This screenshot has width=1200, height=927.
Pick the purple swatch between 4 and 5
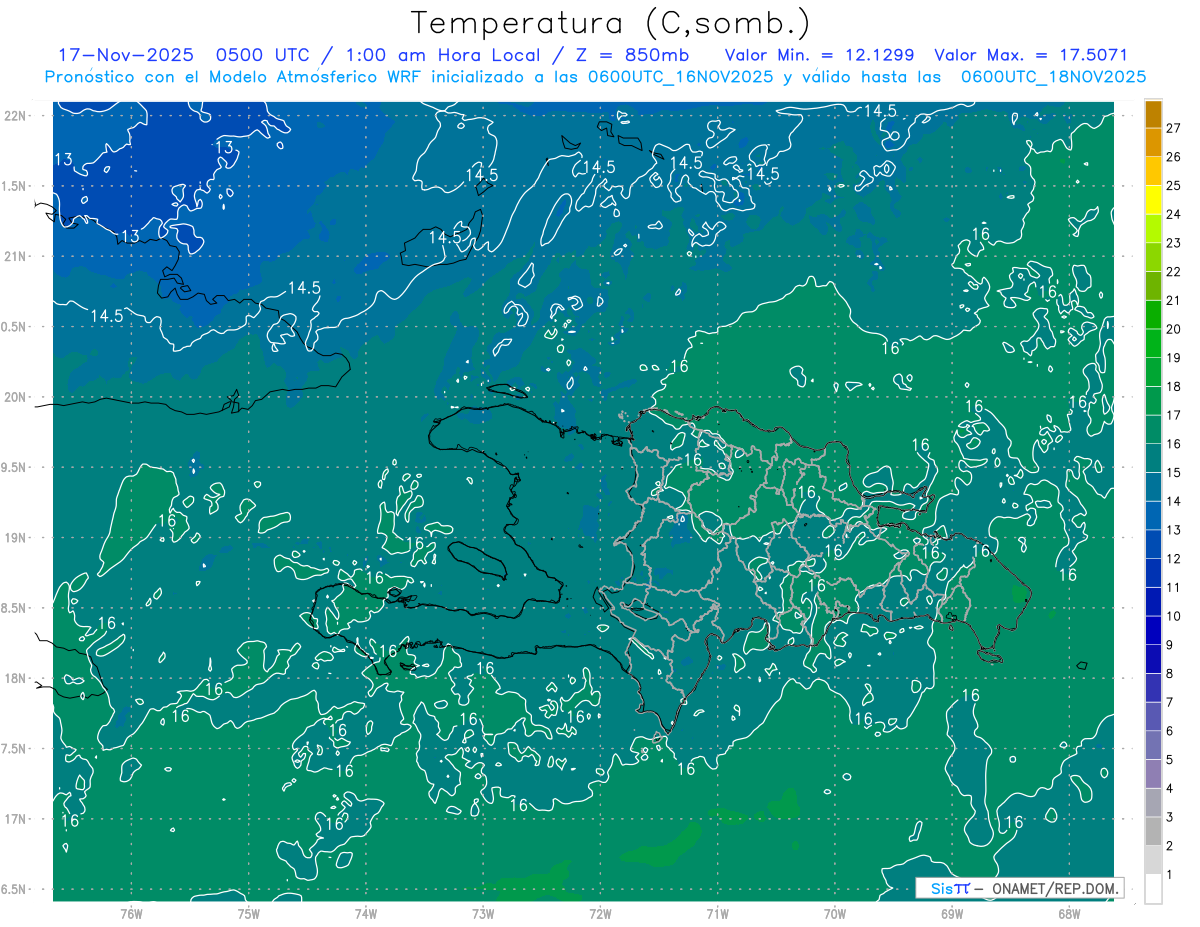pos(1154,774)
